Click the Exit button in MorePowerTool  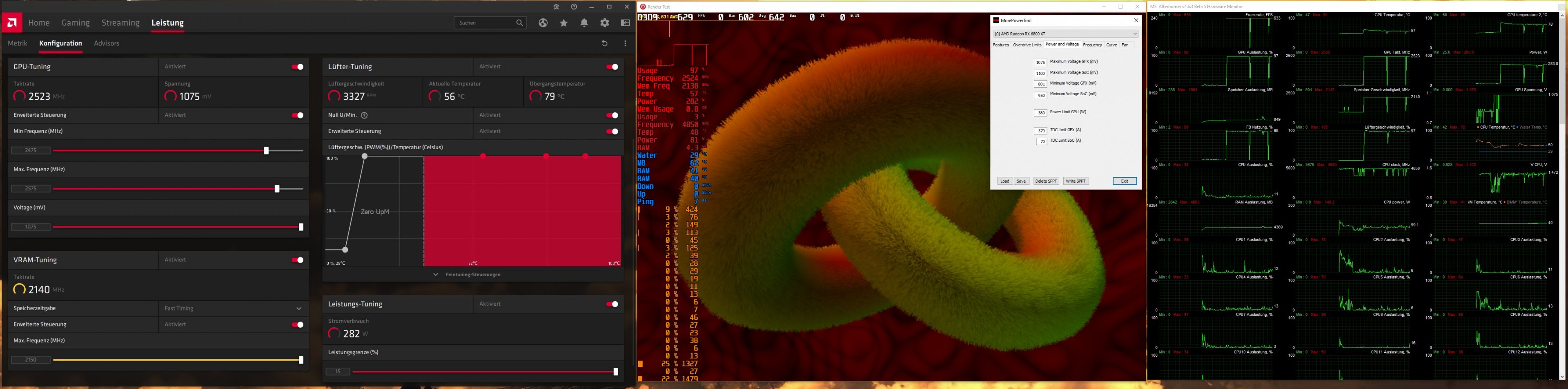pos(1124,181)
